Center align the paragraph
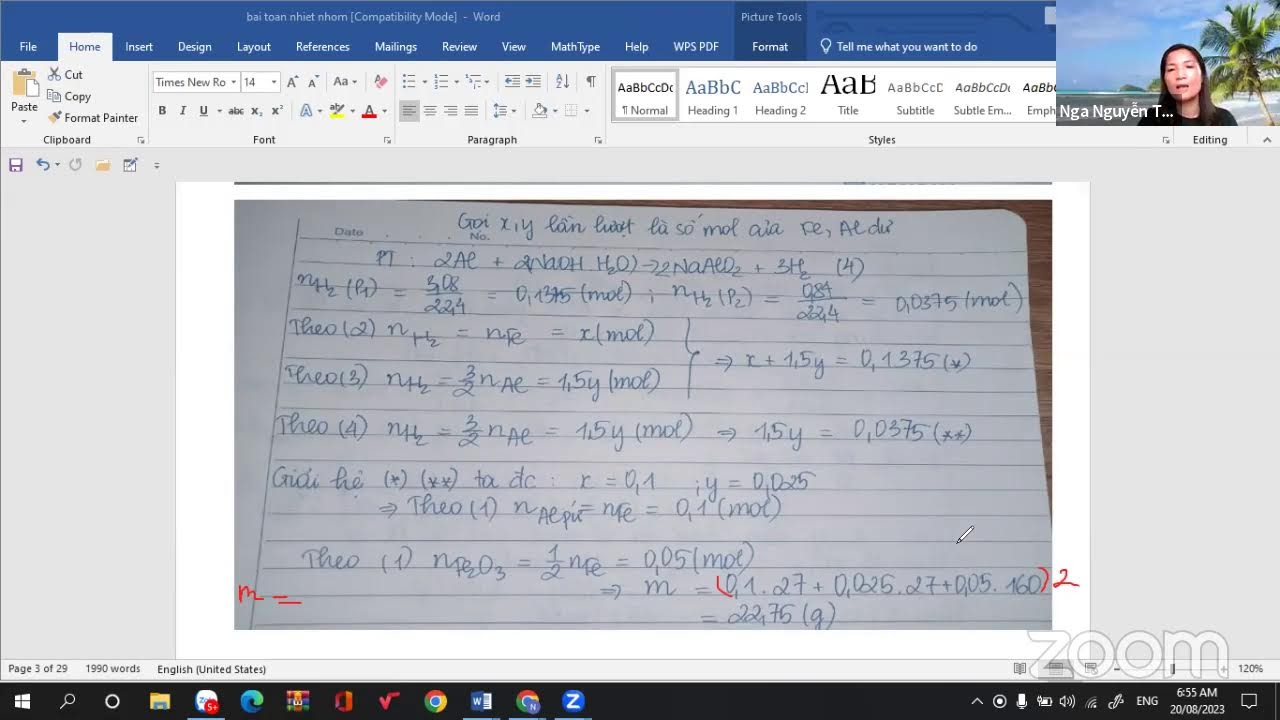The width and height of the screenshot is (1280, 720). pyautogui.click(x=430, y=111)
